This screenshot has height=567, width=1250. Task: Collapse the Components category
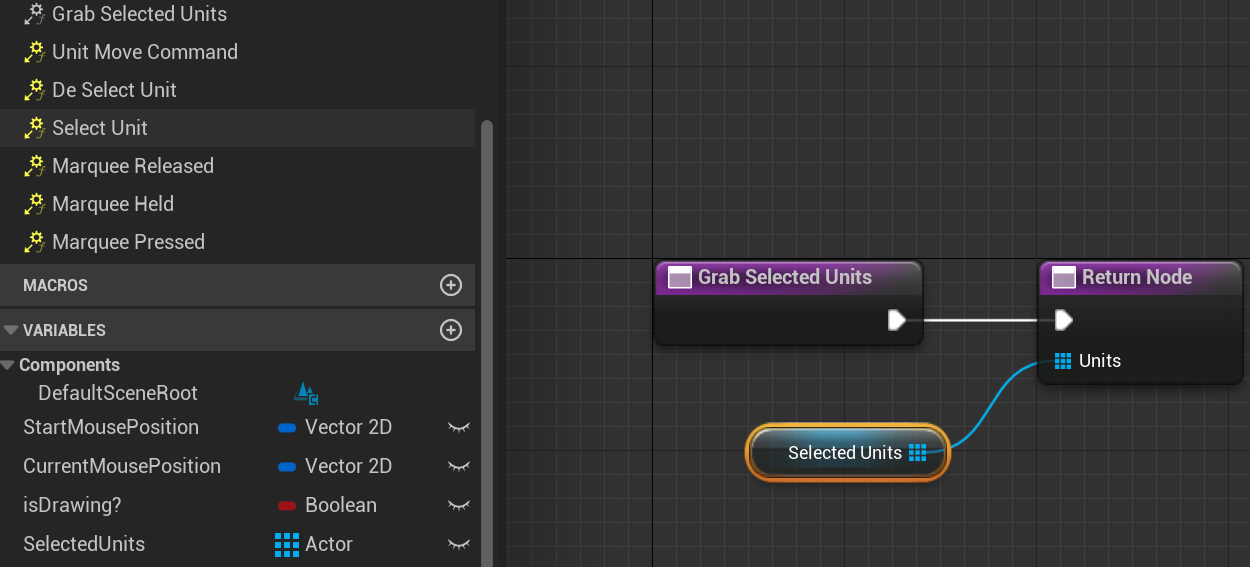(x=8, y=366)
